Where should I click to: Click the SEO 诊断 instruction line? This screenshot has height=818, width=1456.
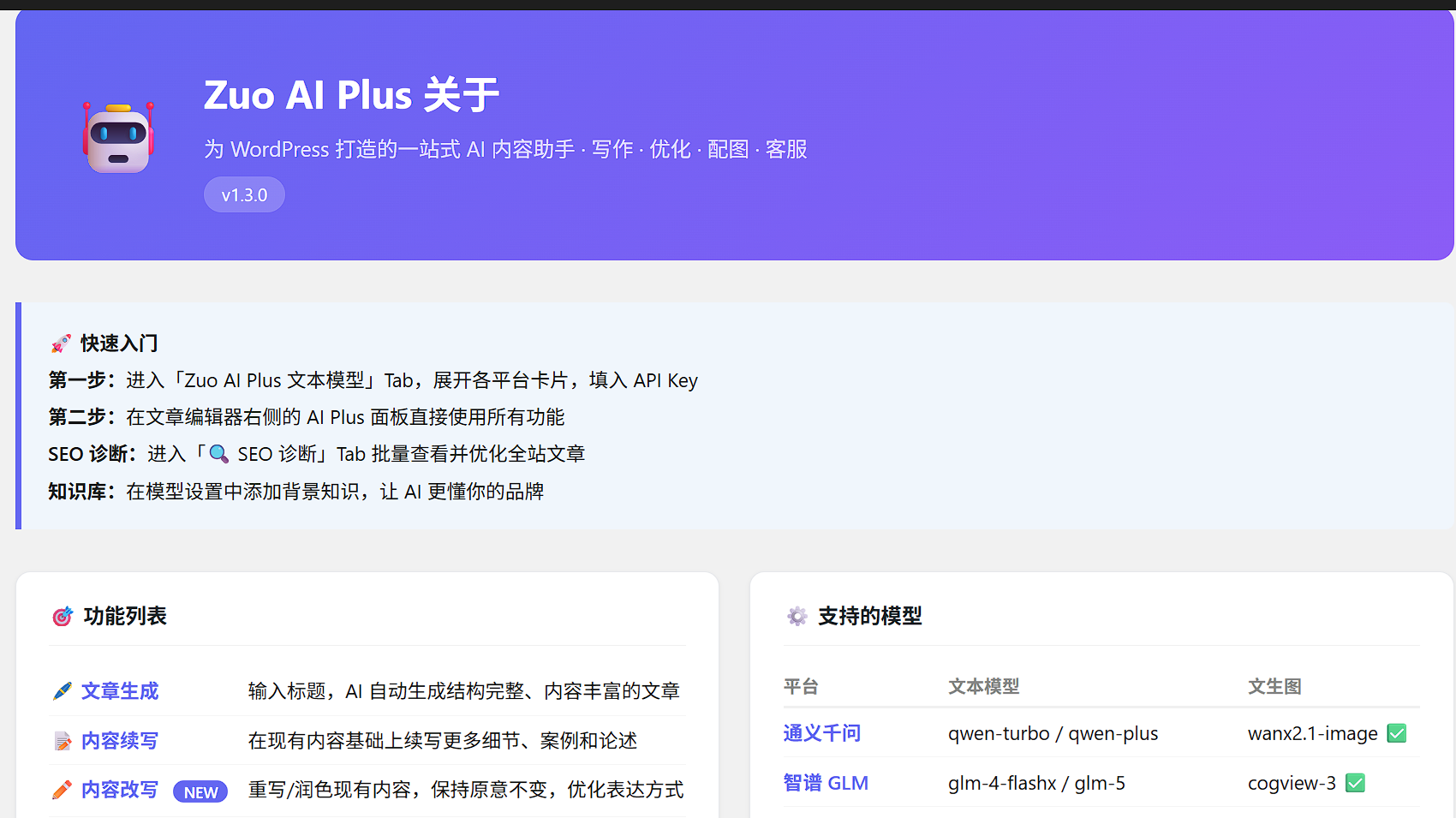(x=316, y=454)
